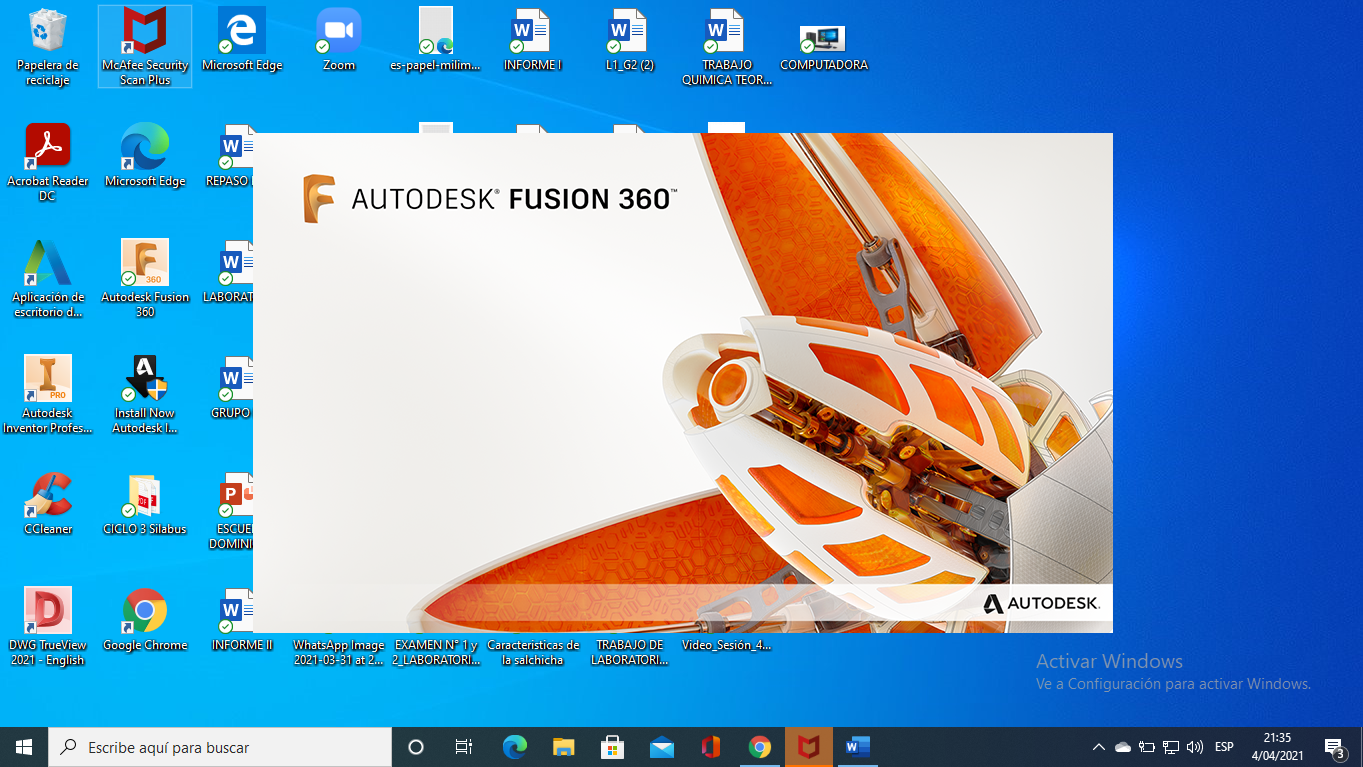Open network settings tray icon
This screenshot has width=1363, height=767.
tap(1171, 747)
